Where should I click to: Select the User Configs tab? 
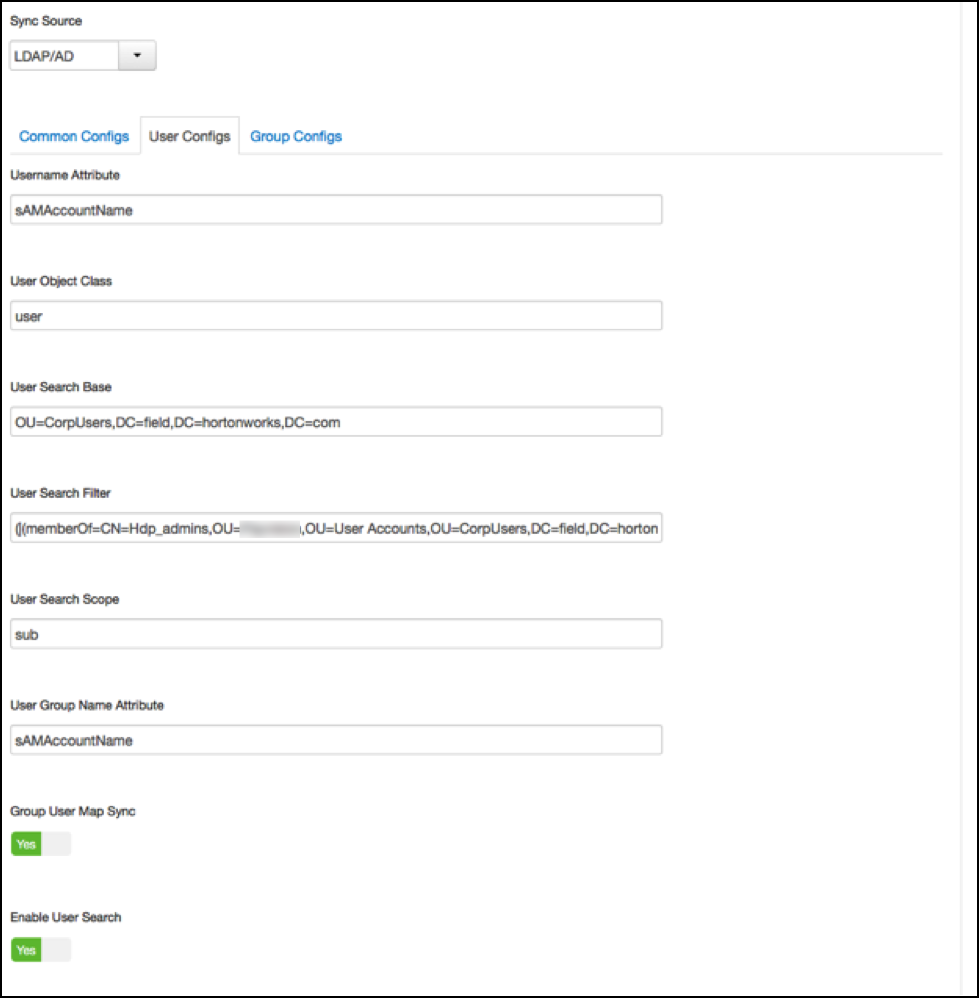[x=189, y=136]
